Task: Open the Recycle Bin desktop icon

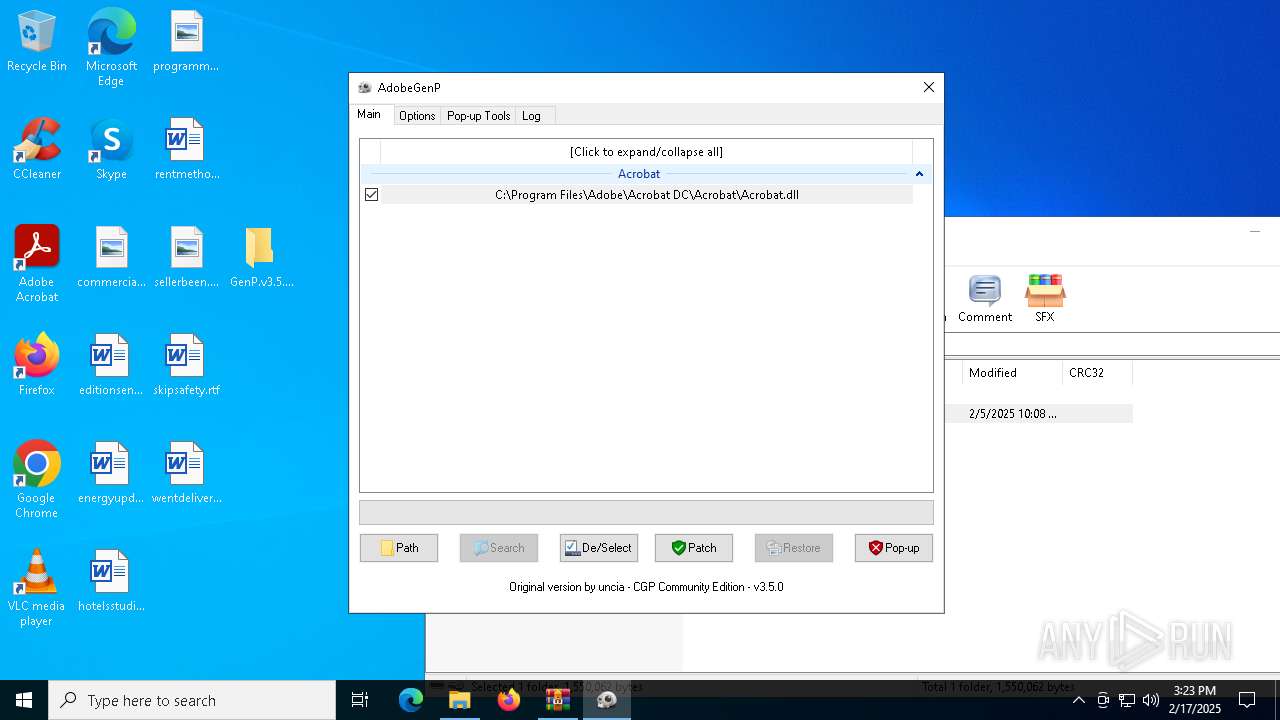Action: [37, 42]
